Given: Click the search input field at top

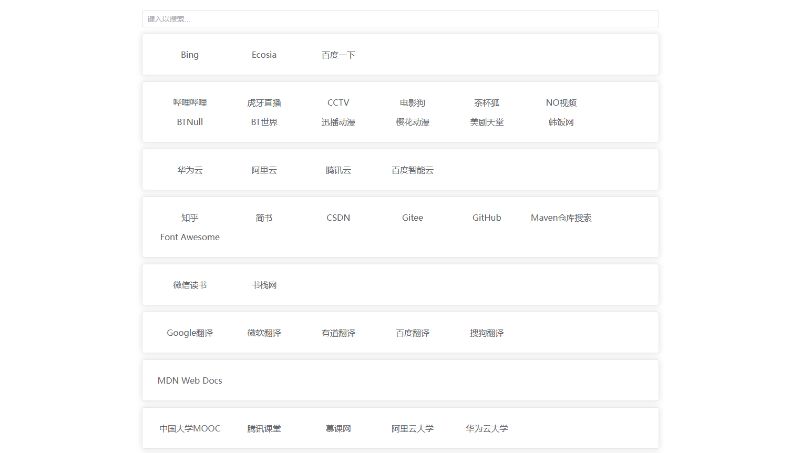Looking at the screenshot, I should [x=400, y=19].
